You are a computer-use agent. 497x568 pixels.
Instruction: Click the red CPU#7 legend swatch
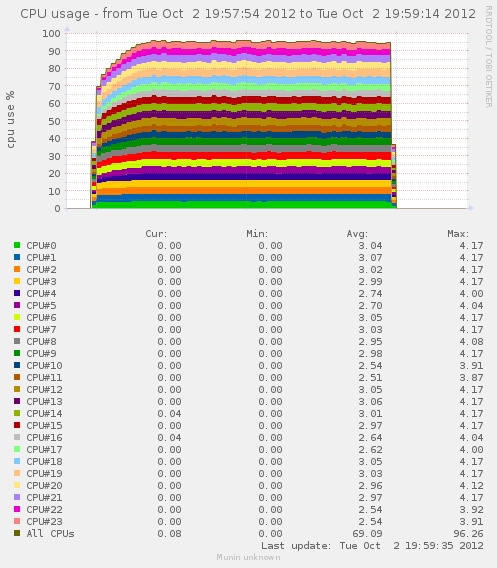pyautogui.click(x=17, y=329)
